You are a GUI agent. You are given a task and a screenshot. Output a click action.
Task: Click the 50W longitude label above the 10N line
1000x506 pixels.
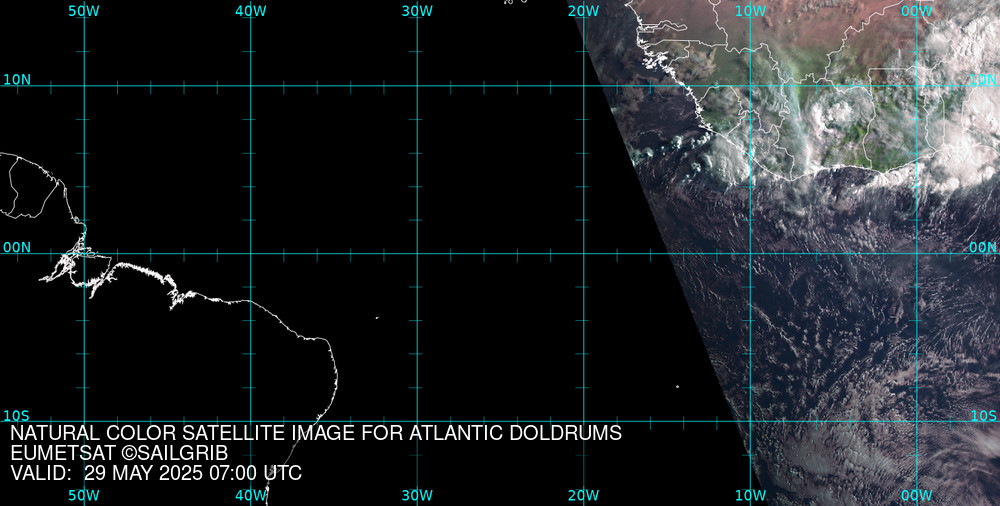(x=84, y=11)
